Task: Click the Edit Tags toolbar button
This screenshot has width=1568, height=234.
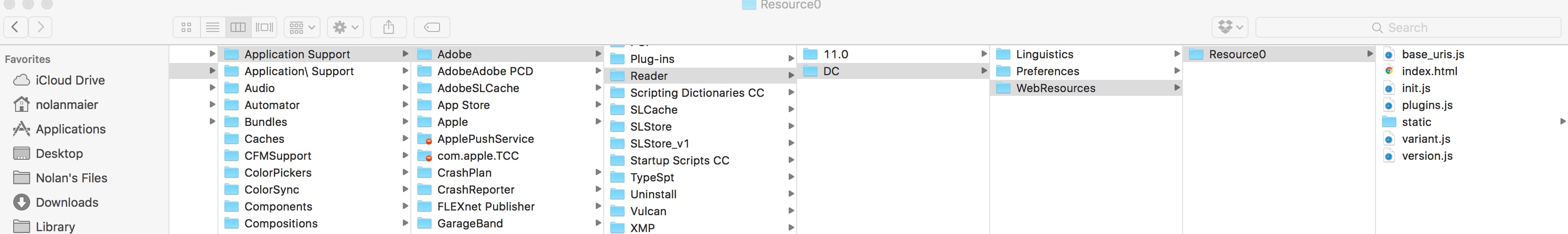Action: tap(432, 27)
